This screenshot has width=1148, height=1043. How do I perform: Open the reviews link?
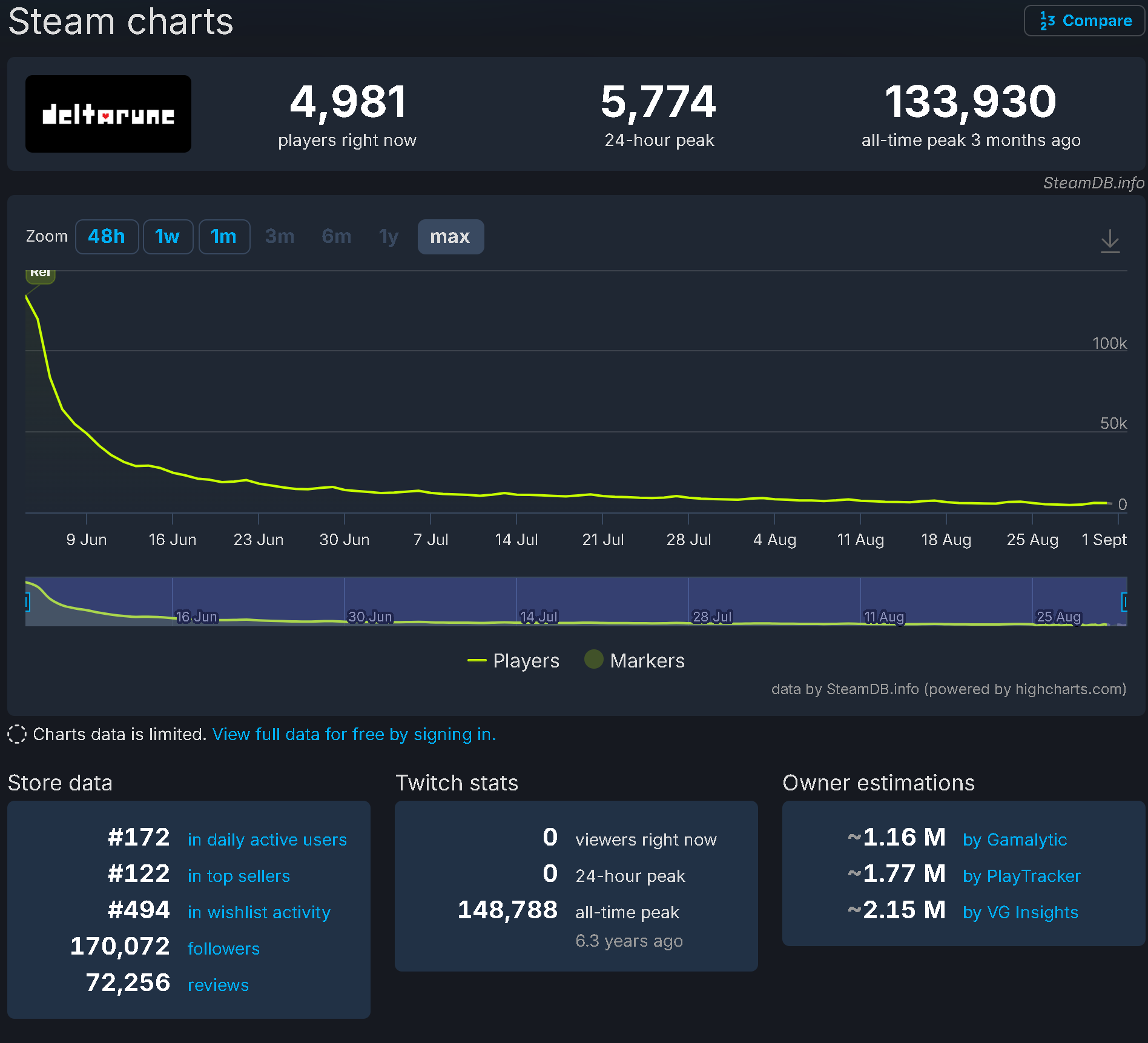[218, 985]
